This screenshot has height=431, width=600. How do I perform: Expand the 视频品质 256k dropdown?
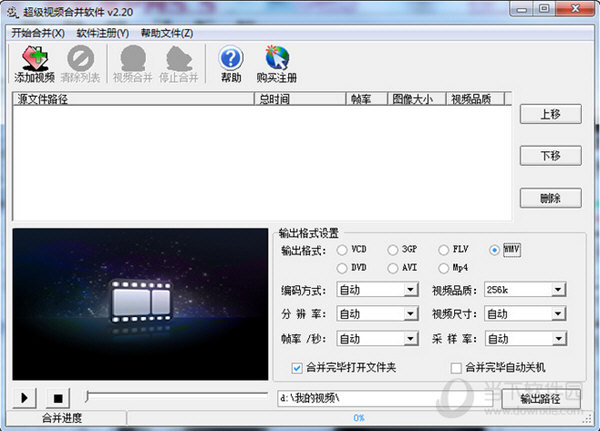[558, 290]
